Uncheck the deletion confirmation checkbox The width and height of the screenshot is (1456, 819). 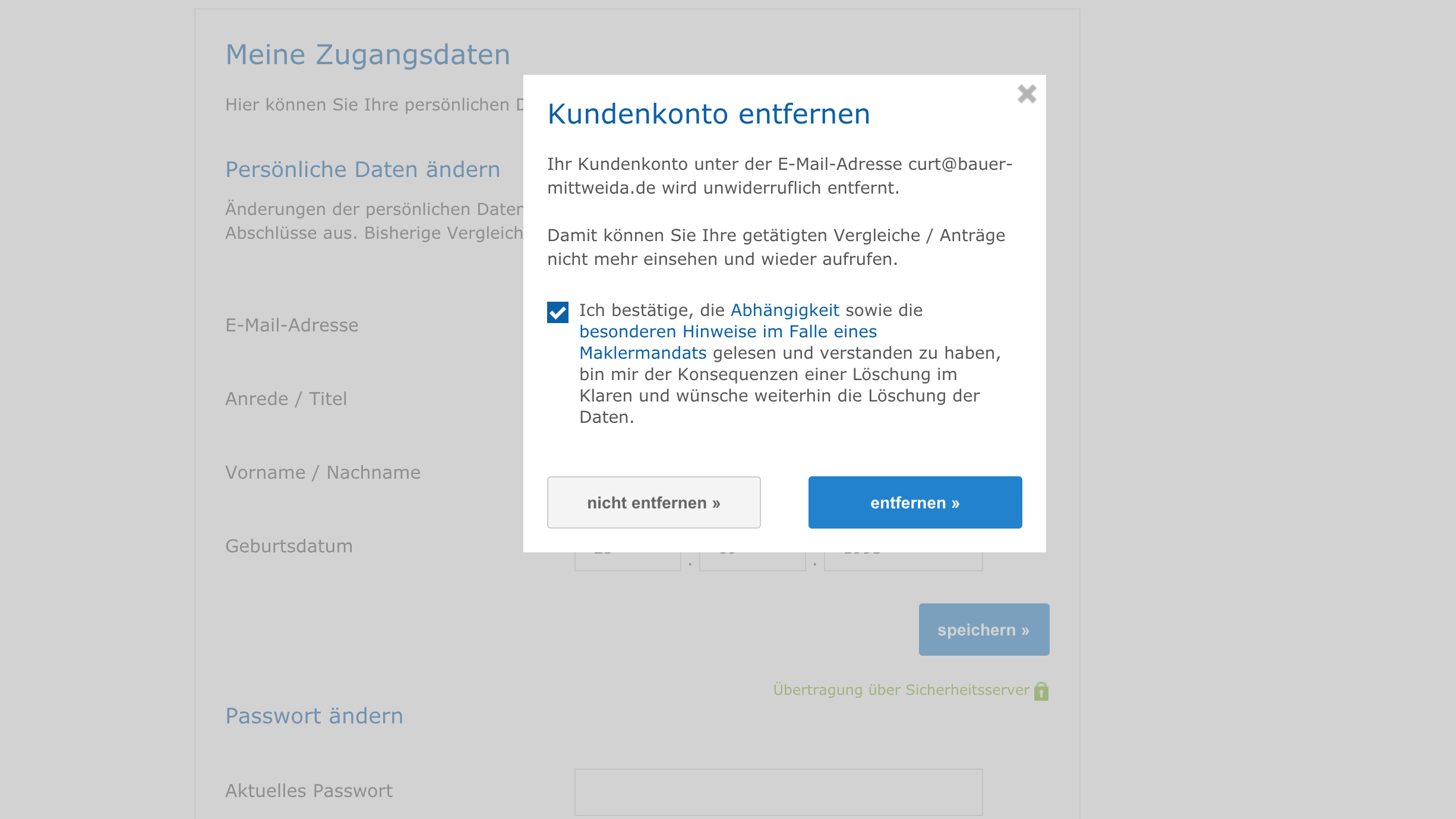click(x=558, y=312)
